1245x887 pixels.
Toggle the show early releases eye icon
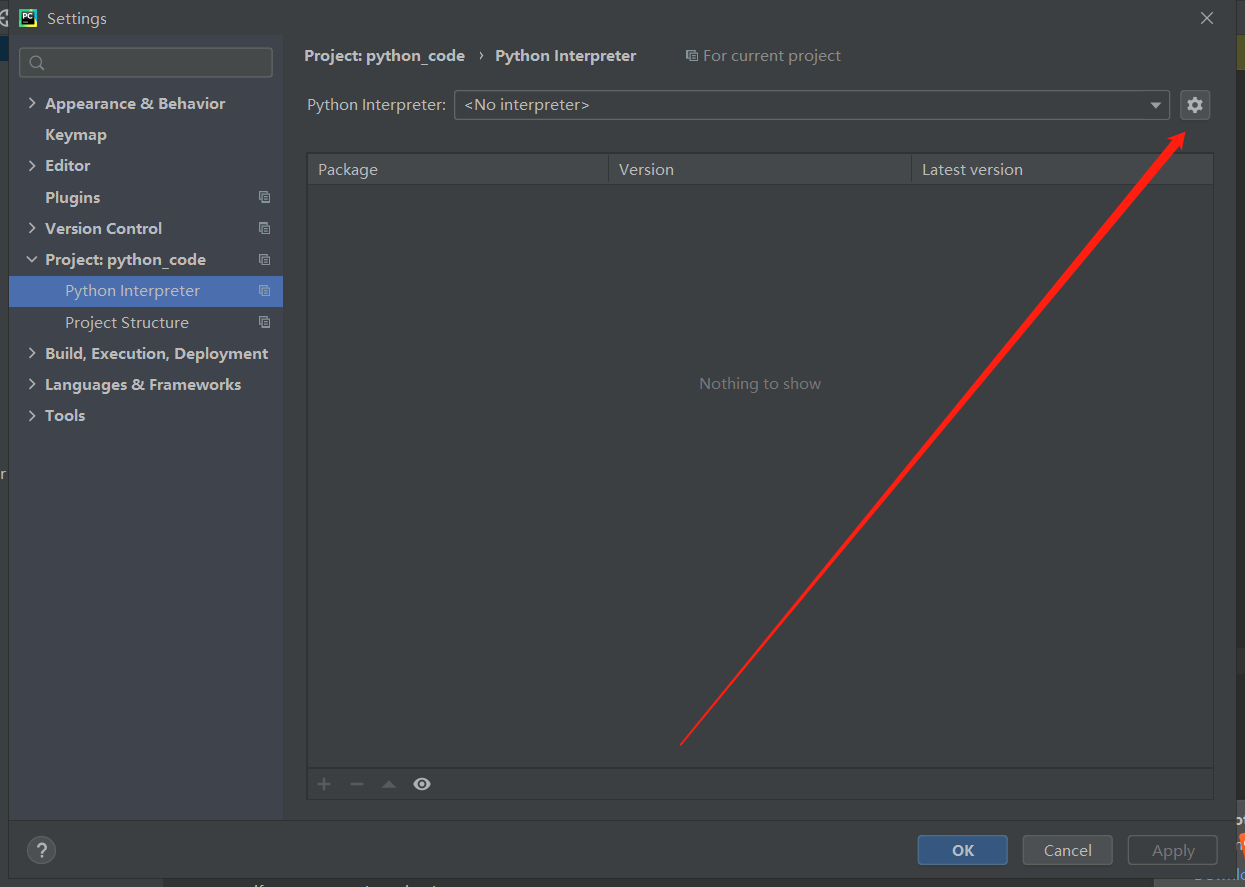coord(422,784)
